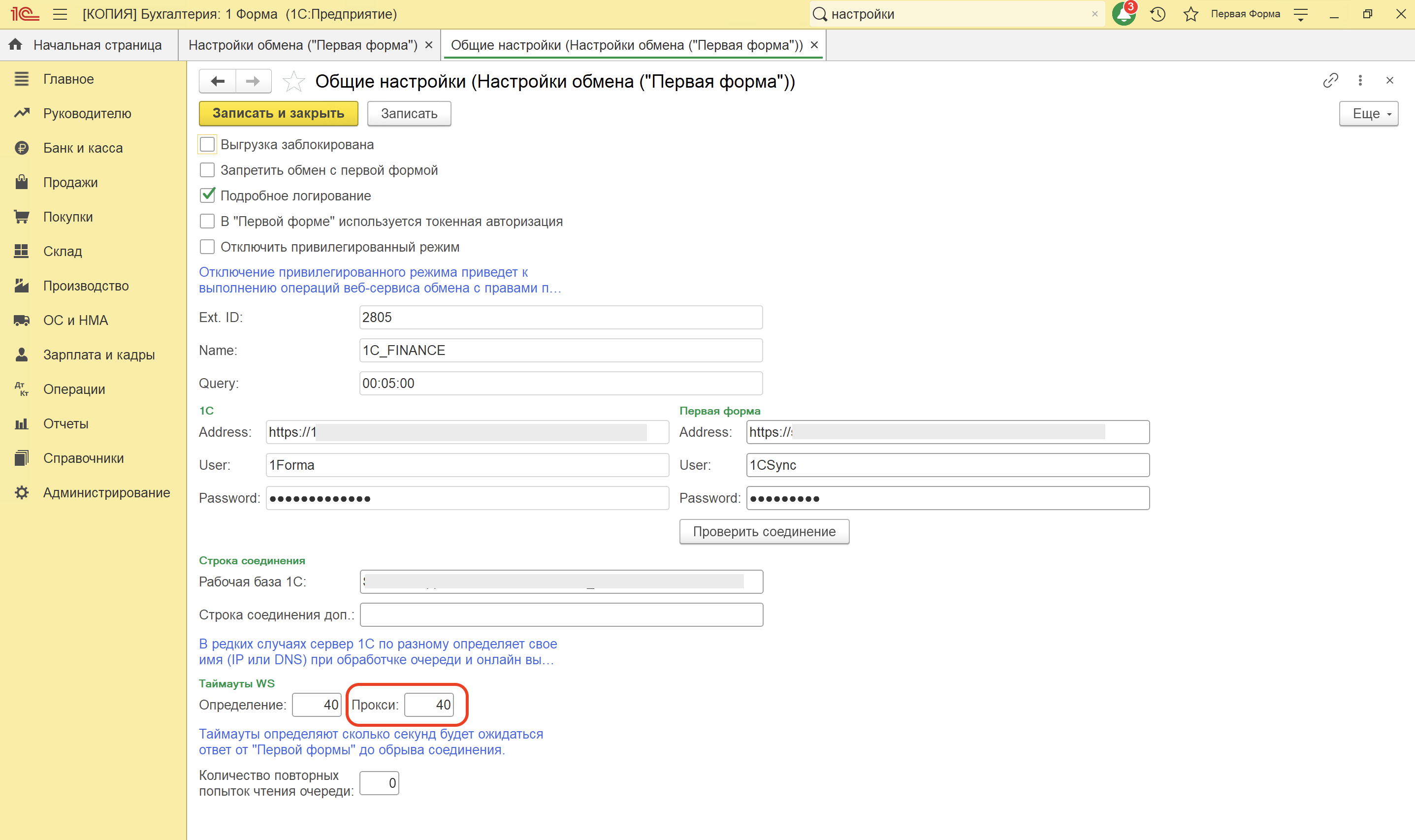Focus the Ext. ID field
The height and width of the screenshot is (840, 1415).
pos(561,317)
